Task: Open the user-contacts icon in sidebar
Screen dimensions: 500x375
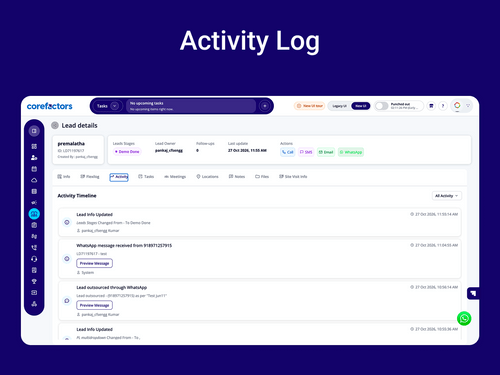Action: [x=34, y=158]
